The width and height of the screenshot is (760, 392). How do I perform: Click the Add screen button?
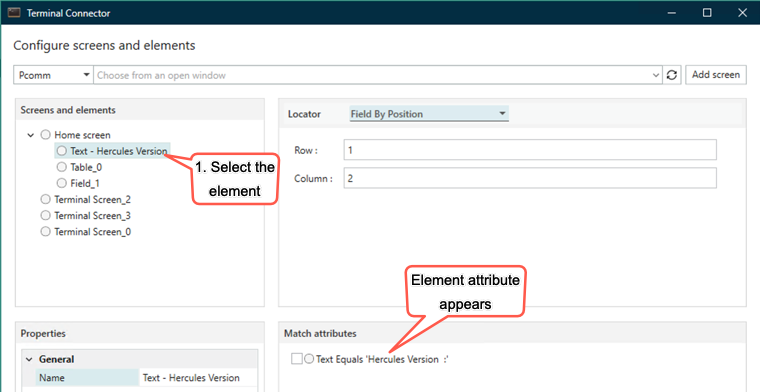(715, 75)
